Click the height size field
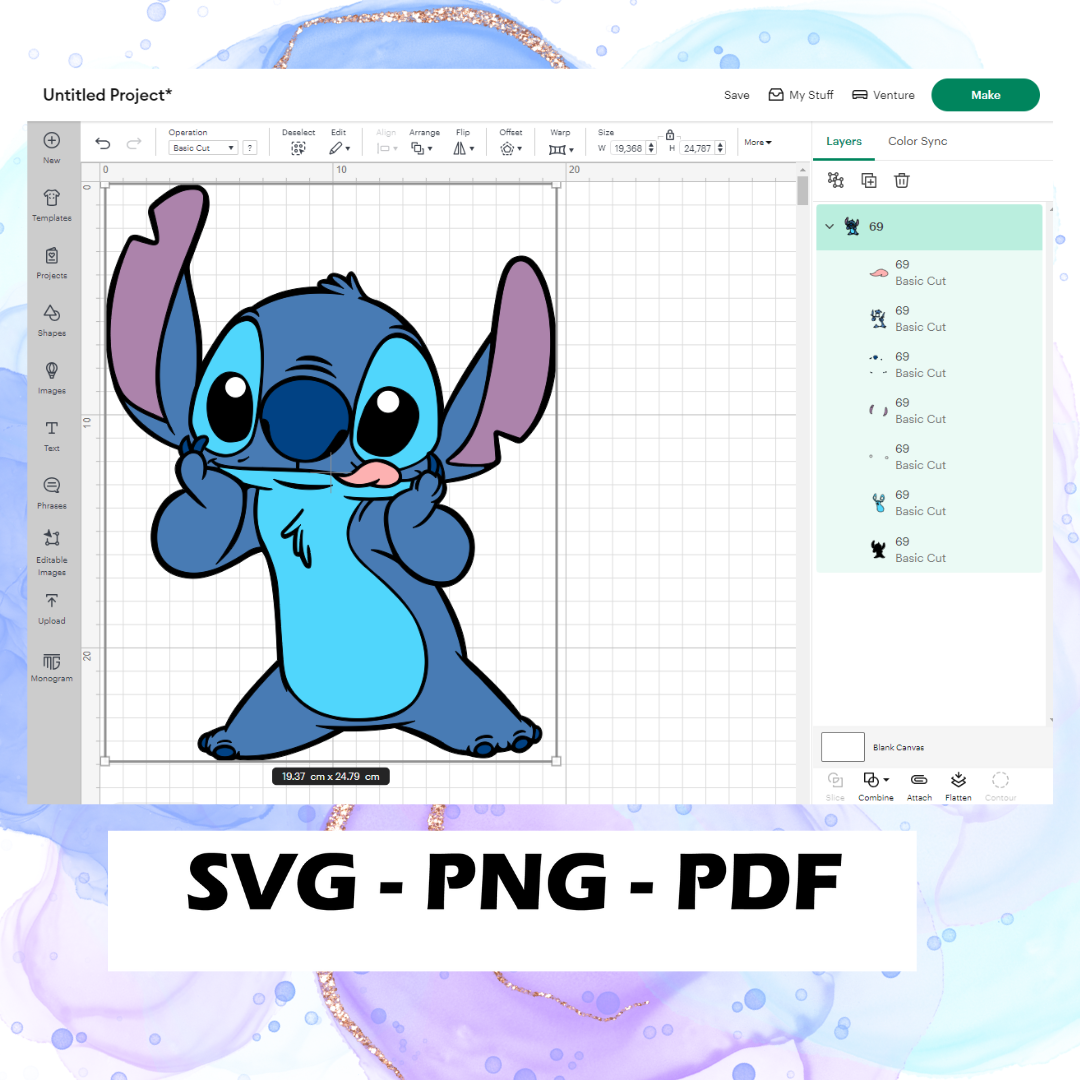 (x=697, y=148)
